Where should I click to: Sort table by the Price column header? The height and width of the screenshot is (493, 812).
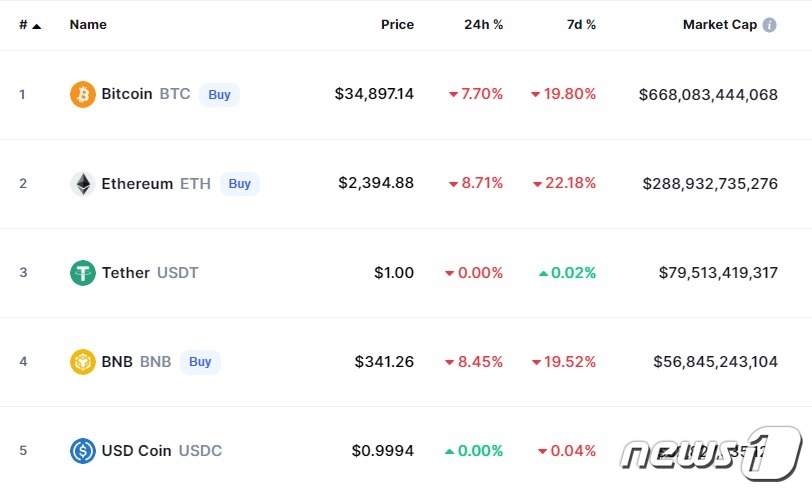coord(397,24)
